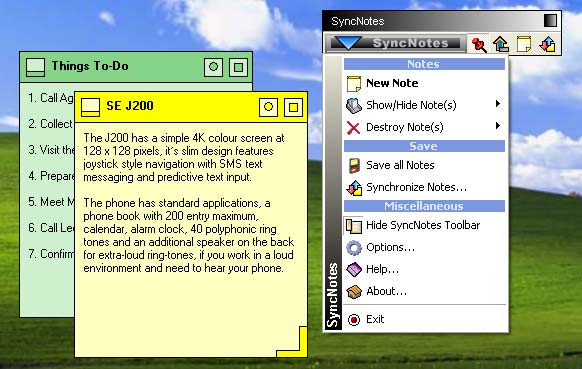Click the '2. Collect' item in Things To-Do

click(50, 124)
